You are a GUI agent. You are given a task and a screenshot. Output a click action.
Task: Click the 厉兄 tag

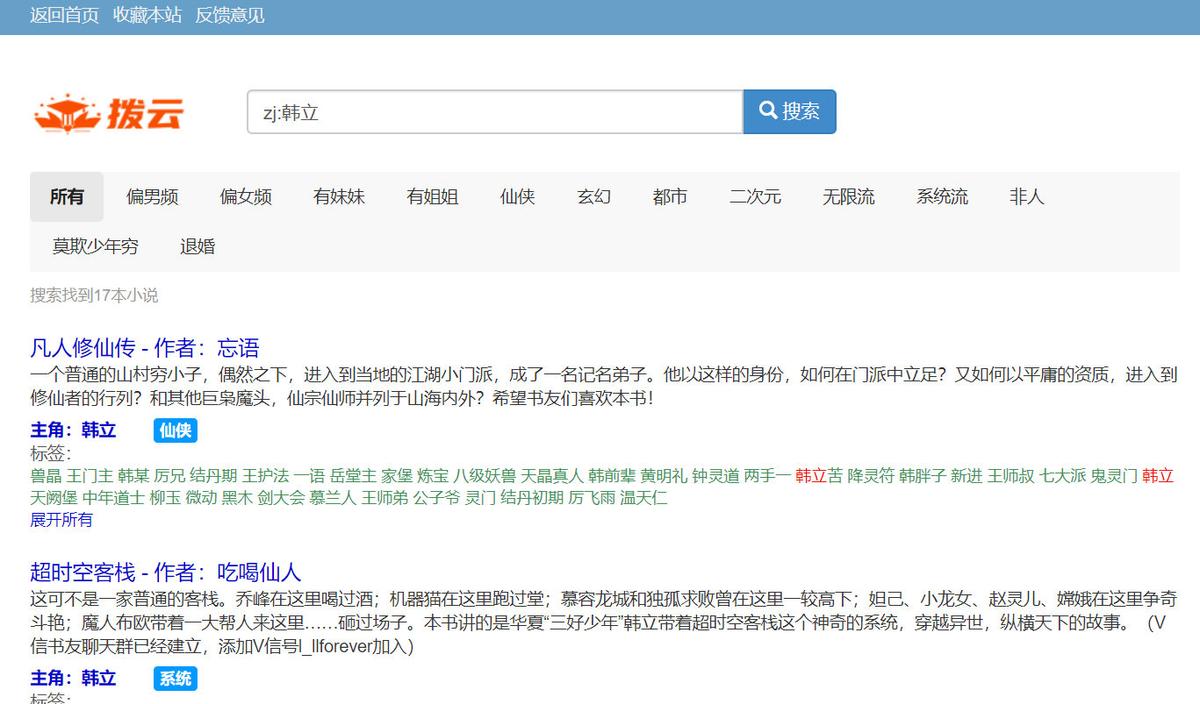(170, 476)
